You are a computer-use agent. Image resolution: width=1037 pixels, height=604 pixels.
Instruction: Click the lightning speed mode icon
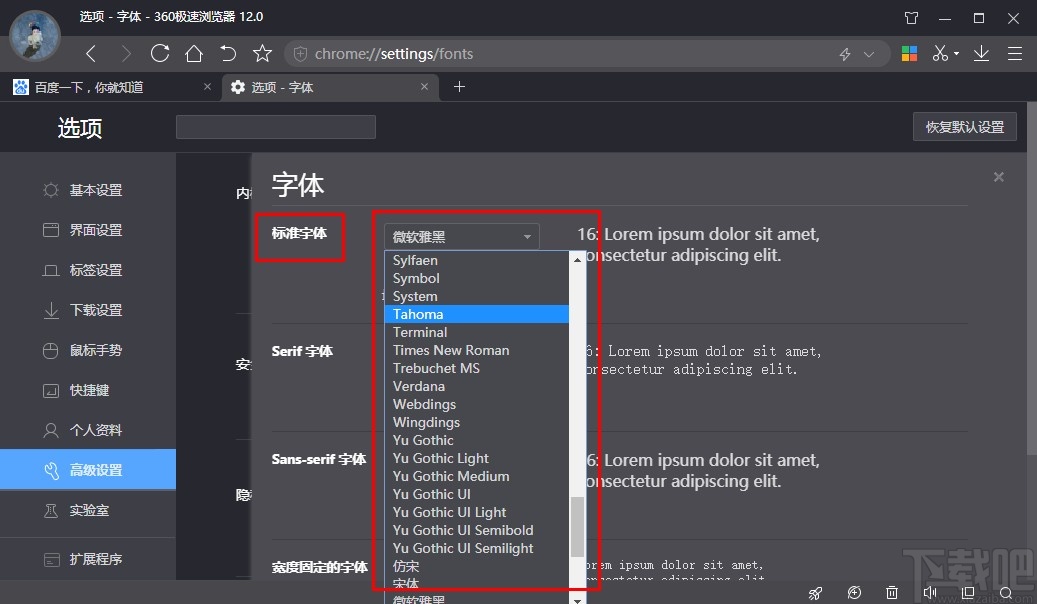(x=845, y=54)
